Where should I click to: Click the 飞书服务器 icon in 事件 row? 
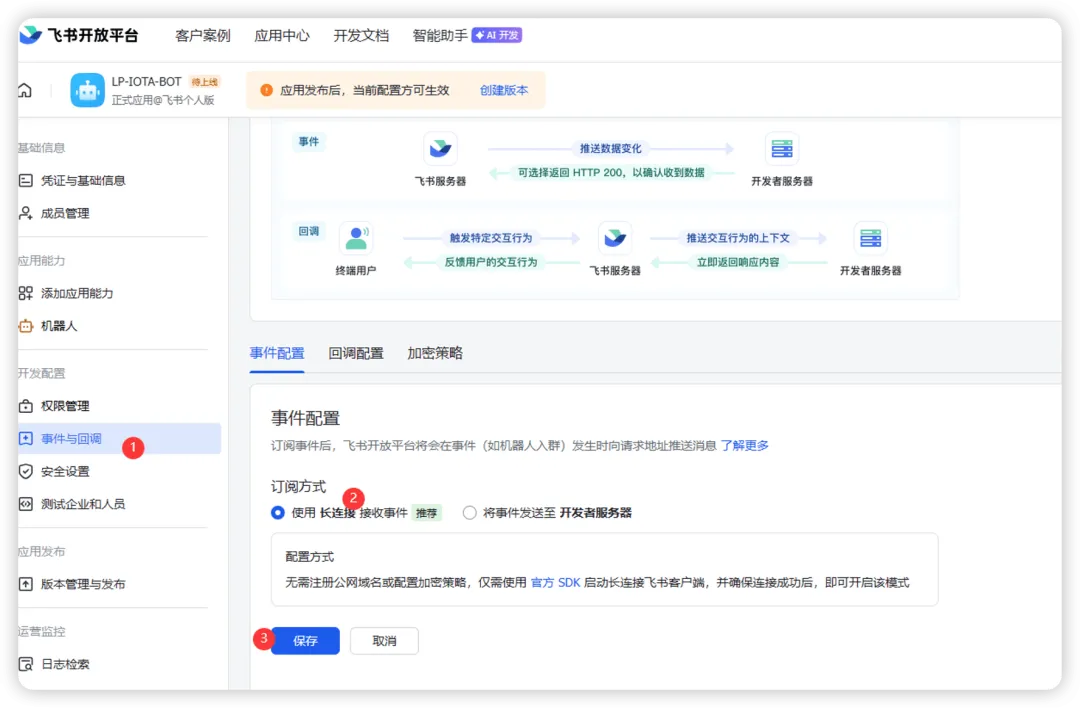(440, 149)
